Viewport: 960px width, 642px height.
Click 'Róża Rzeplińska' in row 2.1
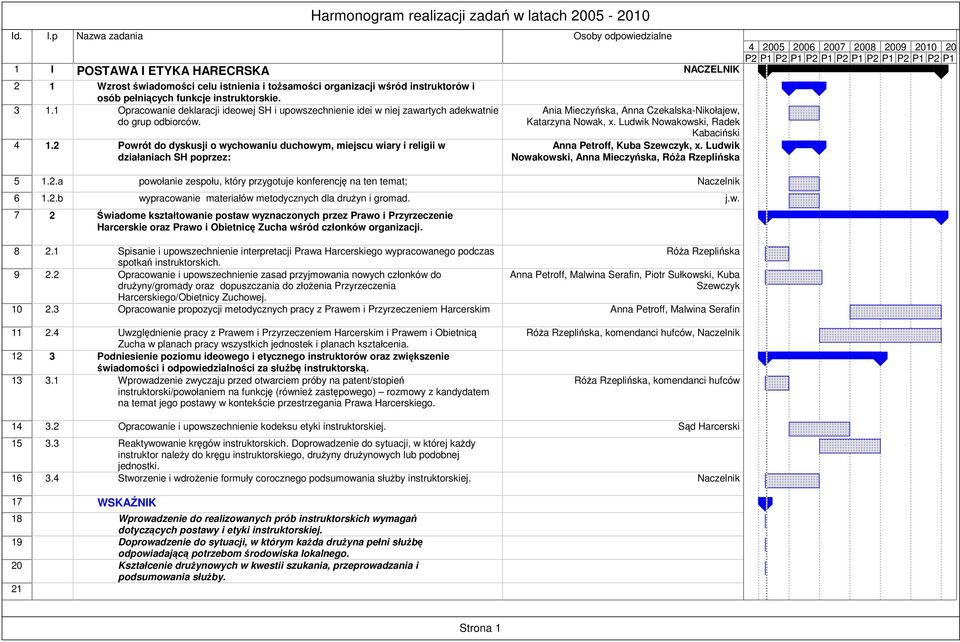click(703, 251)
